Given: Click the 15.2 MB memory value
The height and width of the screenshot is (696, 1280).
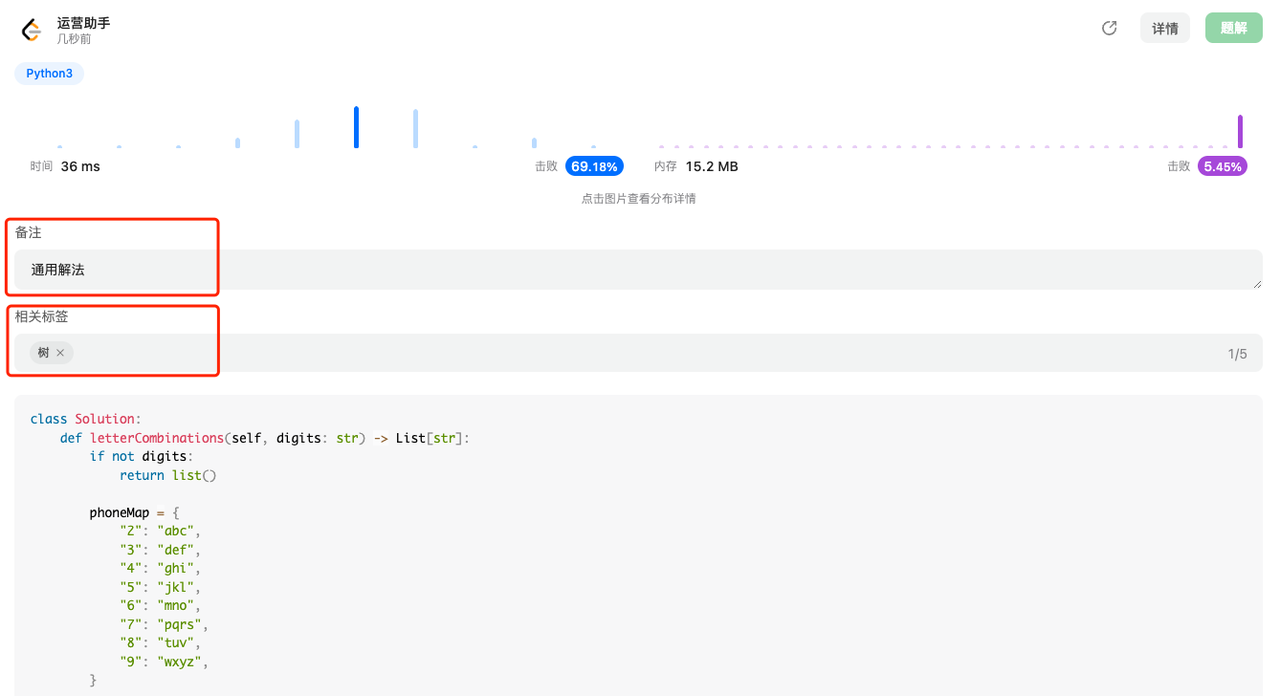Looking at the screenshot, I should coord(711,166).
